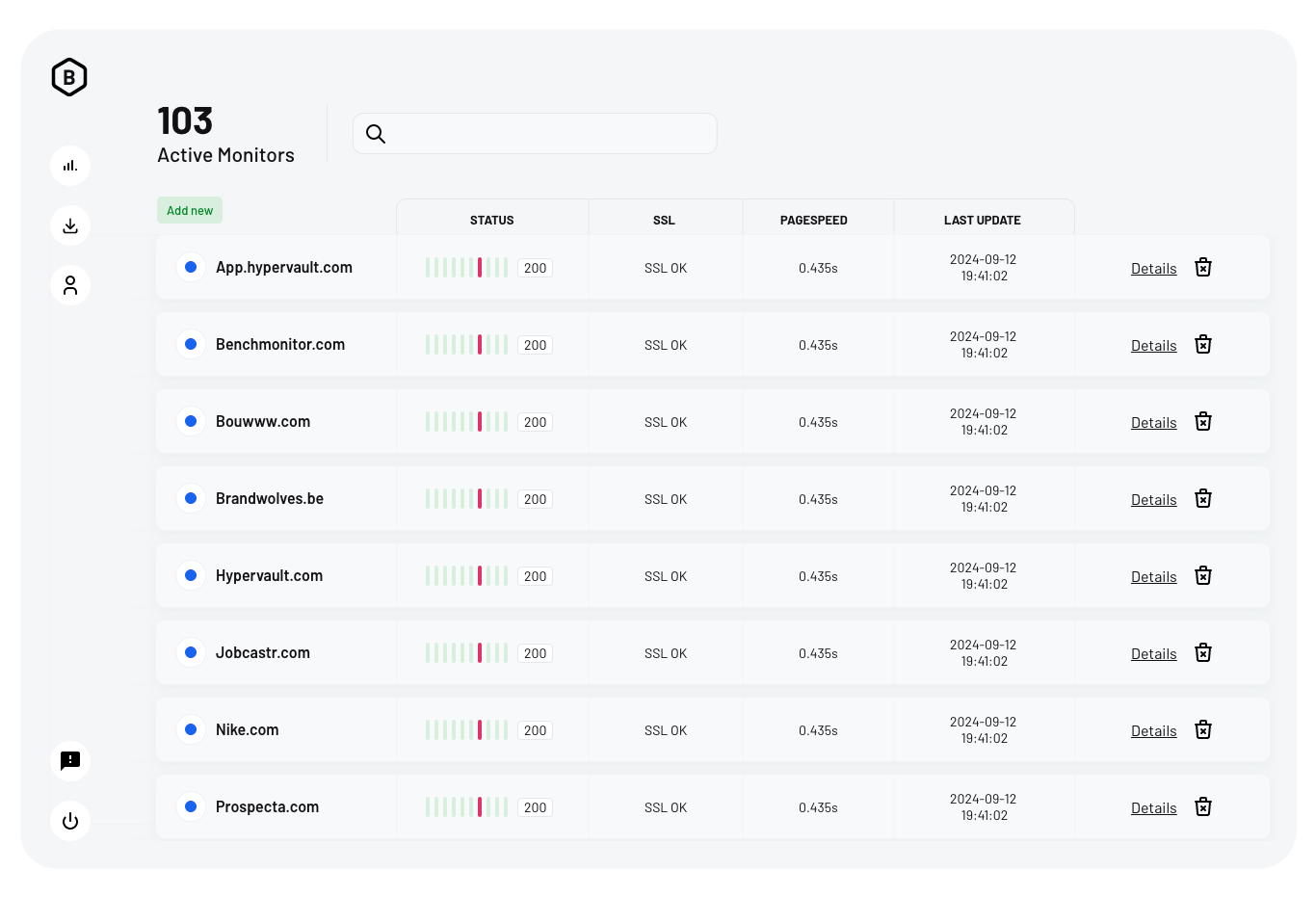Open Details for Jobcastr.com
The image size is (1316, 897).
pyautogui.click(x=1153, y=653)
